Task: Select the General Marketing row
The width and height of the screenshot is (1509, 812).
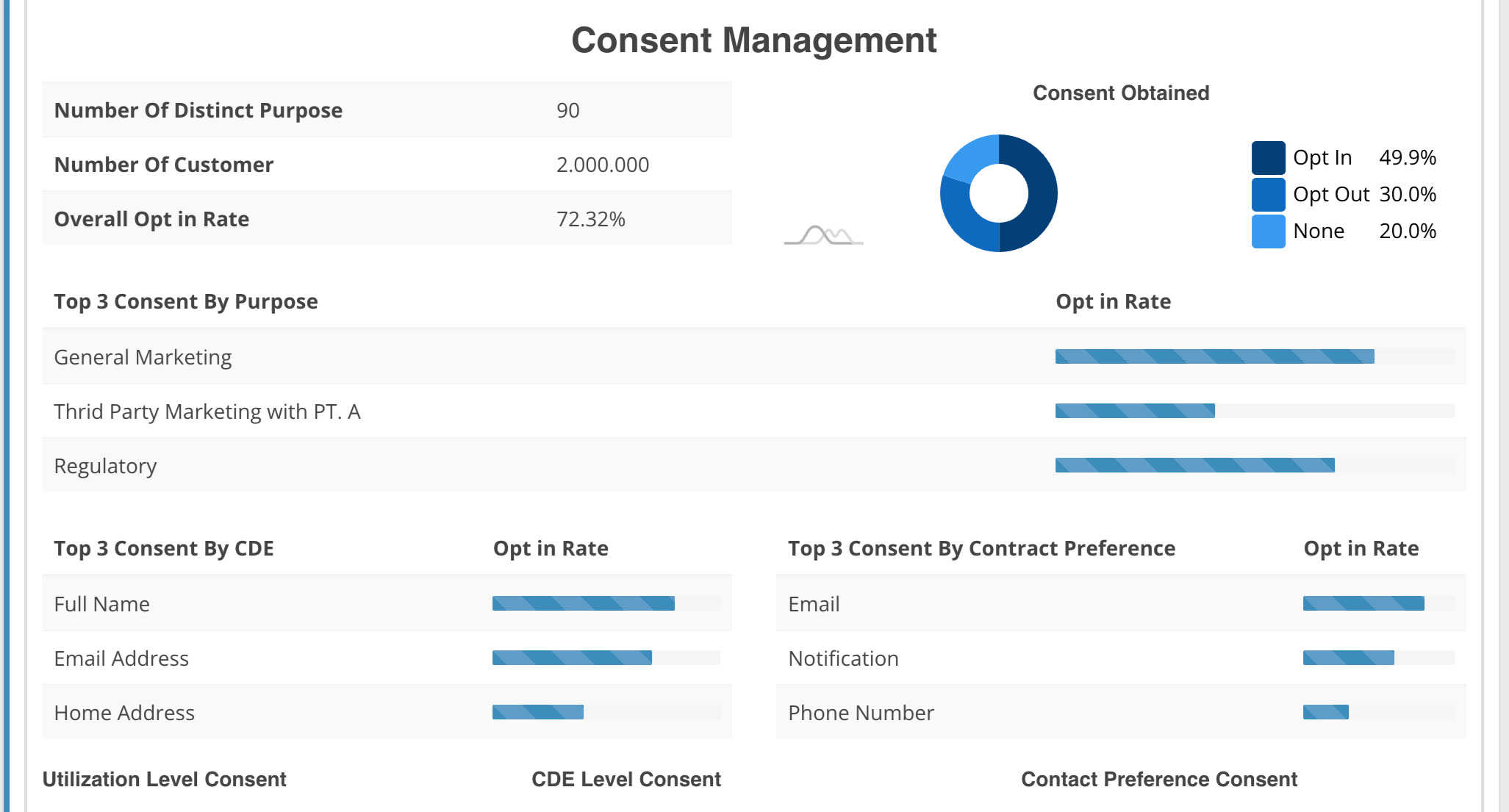Action: click(x=754, y=356)
